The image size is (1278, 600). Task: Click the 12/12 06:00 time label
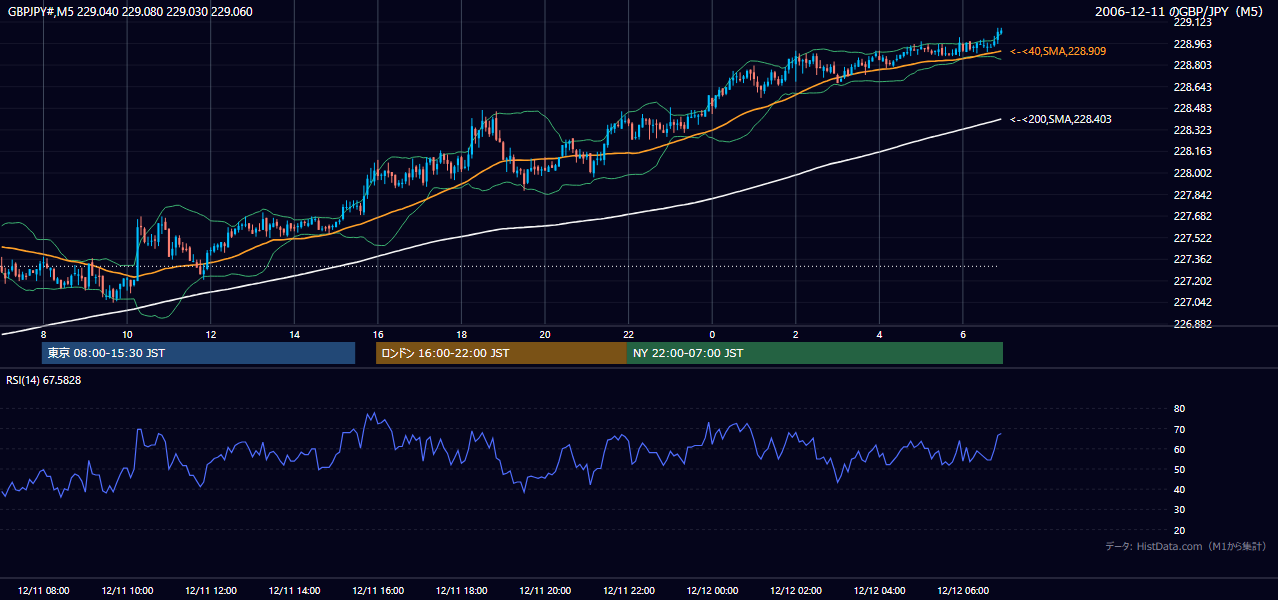coord(962,591)
